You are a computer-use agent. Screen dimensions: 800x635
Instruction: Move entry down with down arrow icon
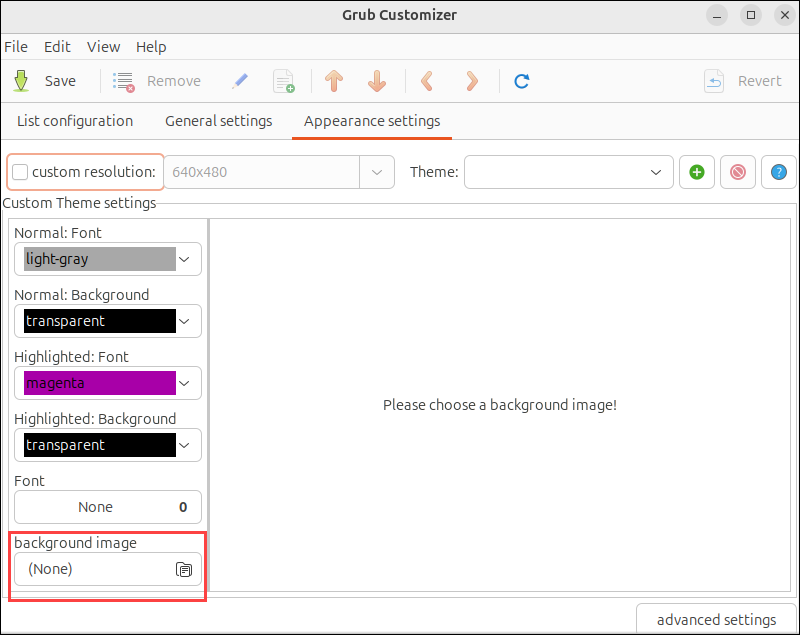377,81
